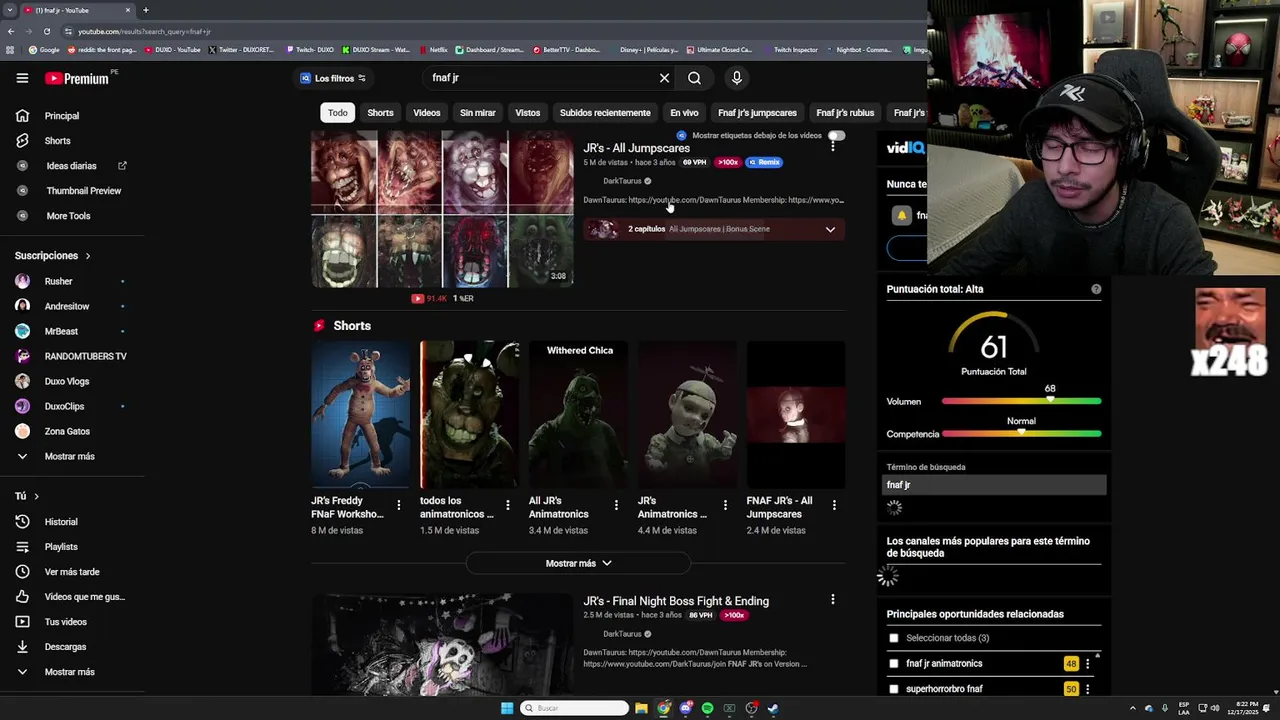This screenshot has height=720, width=1280.
Task: Open JR's All Jumpscares thumbnail
Action: click(x=442, y=209)
